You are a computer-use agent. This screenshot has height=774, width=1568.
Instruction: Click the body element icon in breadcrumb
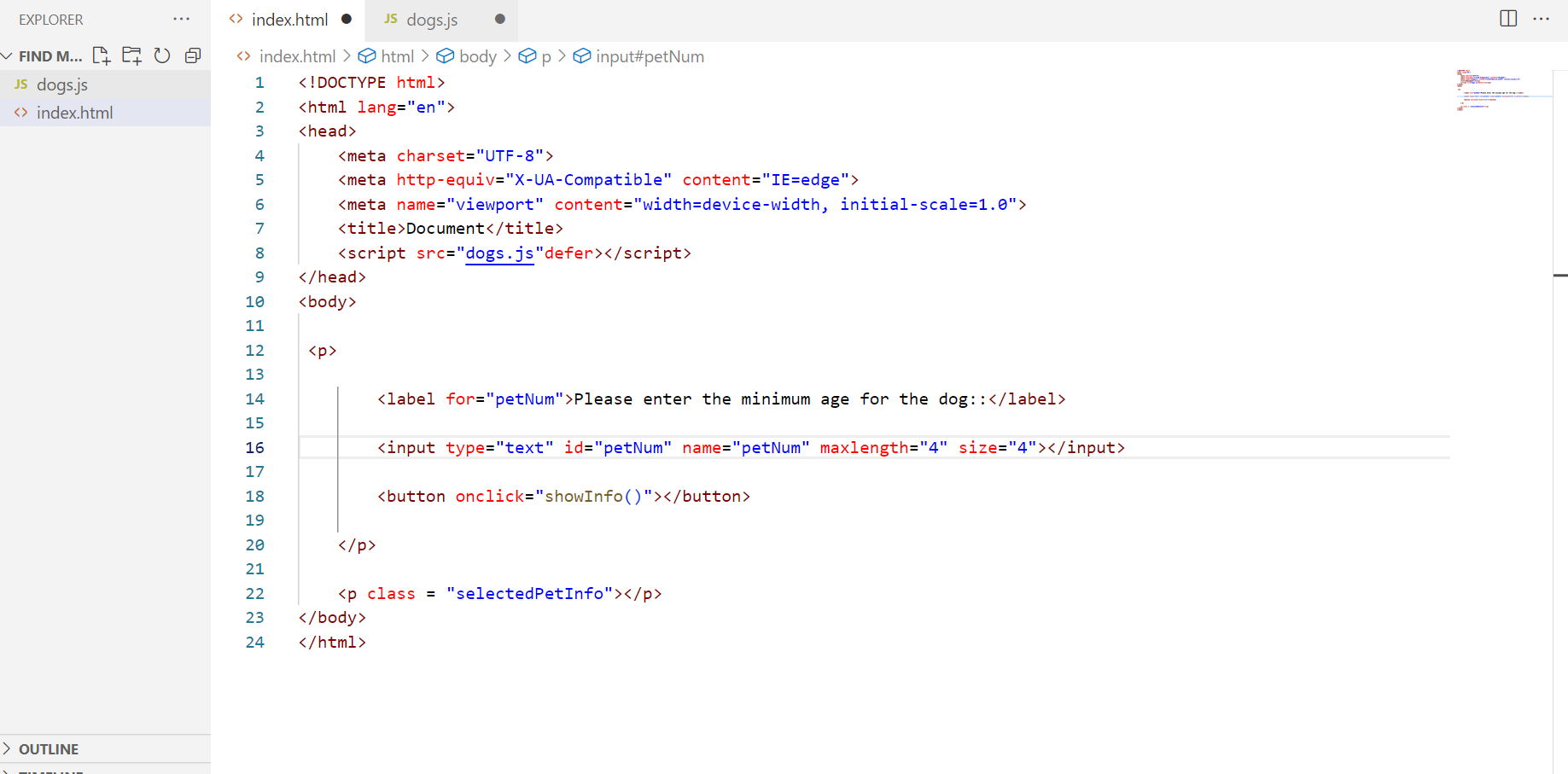(446, 56)
